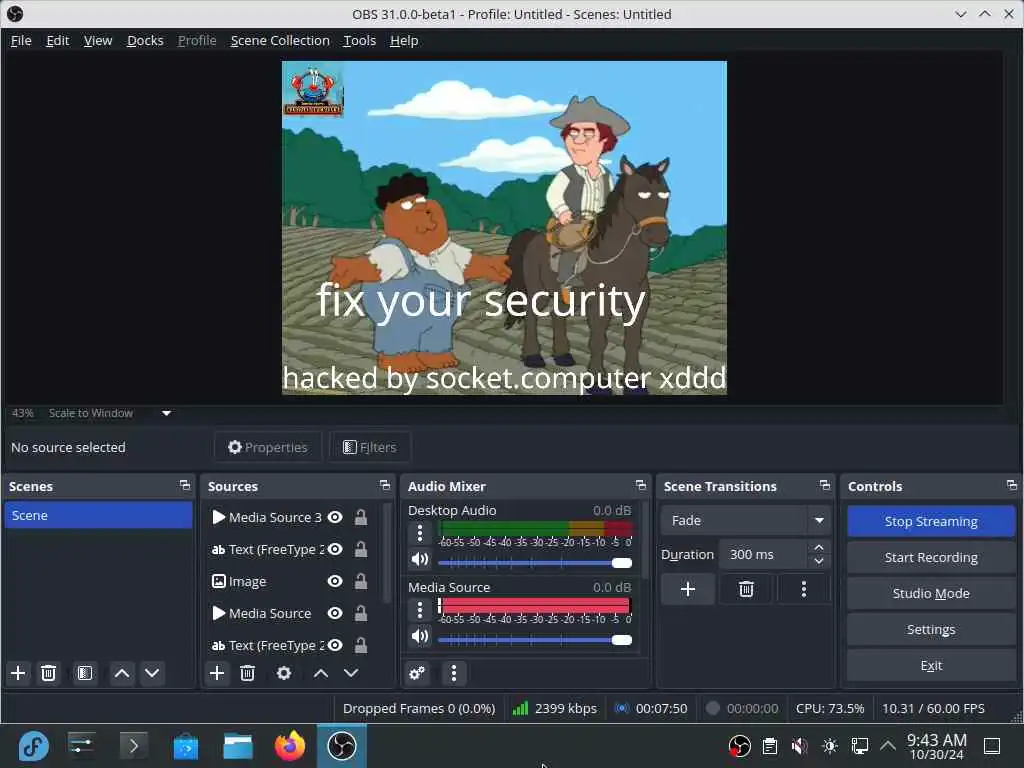Click Start Recording
This screenshot has width=1024, height=768.
[931, 557]
